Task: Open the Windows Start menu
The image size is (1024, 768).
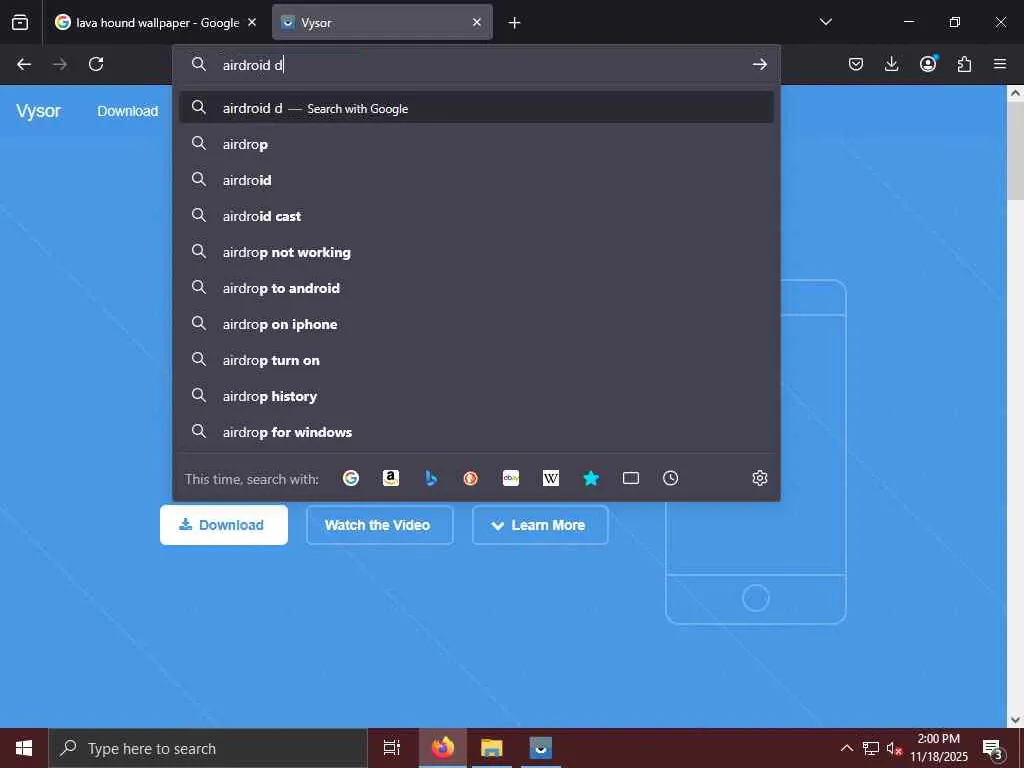Action: tap(24, 748)
